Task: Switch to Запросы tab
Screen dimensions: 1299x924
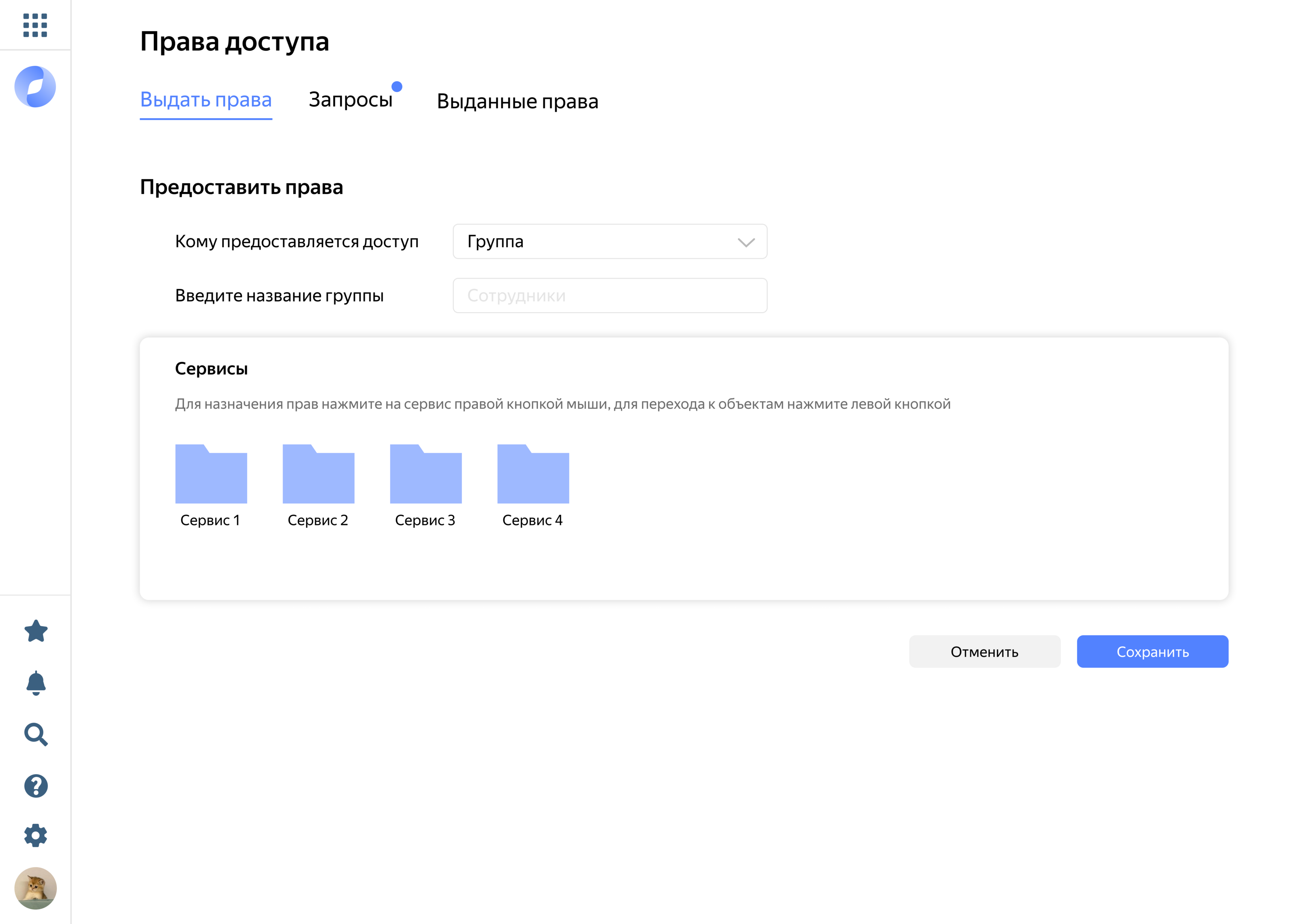Action: (x=350, y=100)
